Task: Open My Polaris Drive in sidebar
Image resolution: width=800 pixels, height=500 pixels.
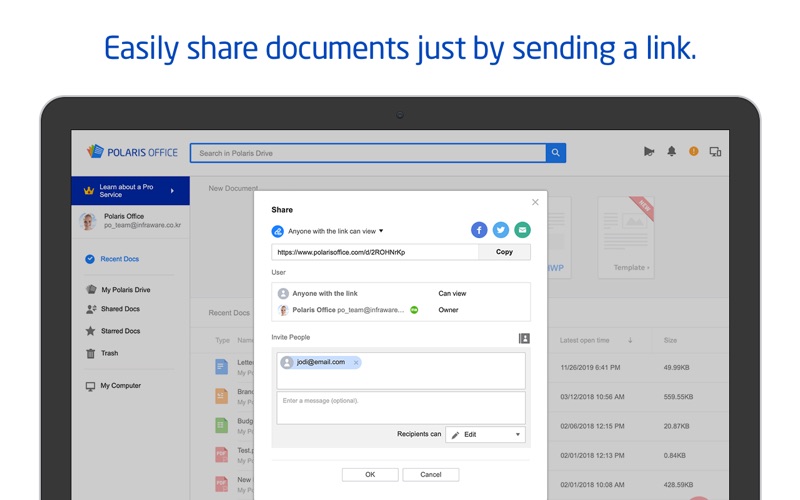Action: click(x=126, y=289)
